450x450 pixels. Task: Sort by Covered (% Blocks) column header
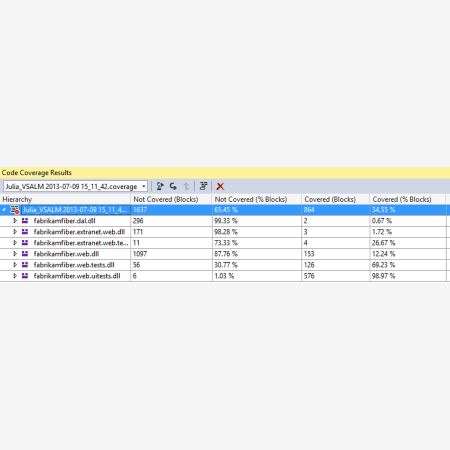coord(408,199)
